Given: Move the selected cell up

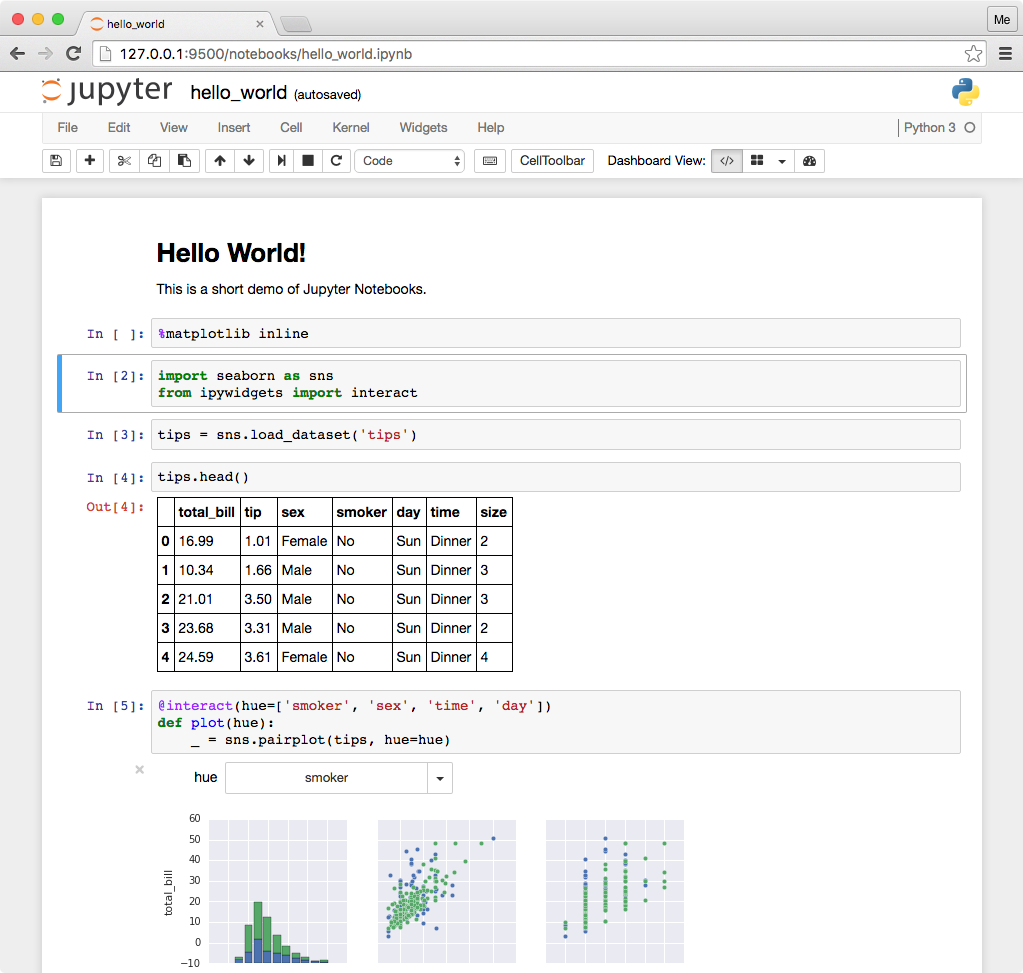Looking at the screenshot, I should pos(219,161).
